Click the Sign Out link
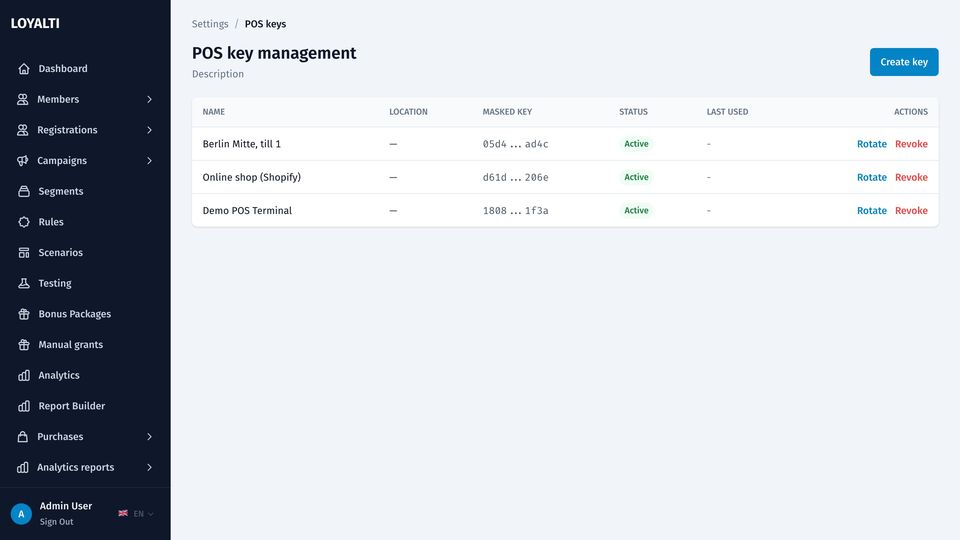 pos(56,522)
